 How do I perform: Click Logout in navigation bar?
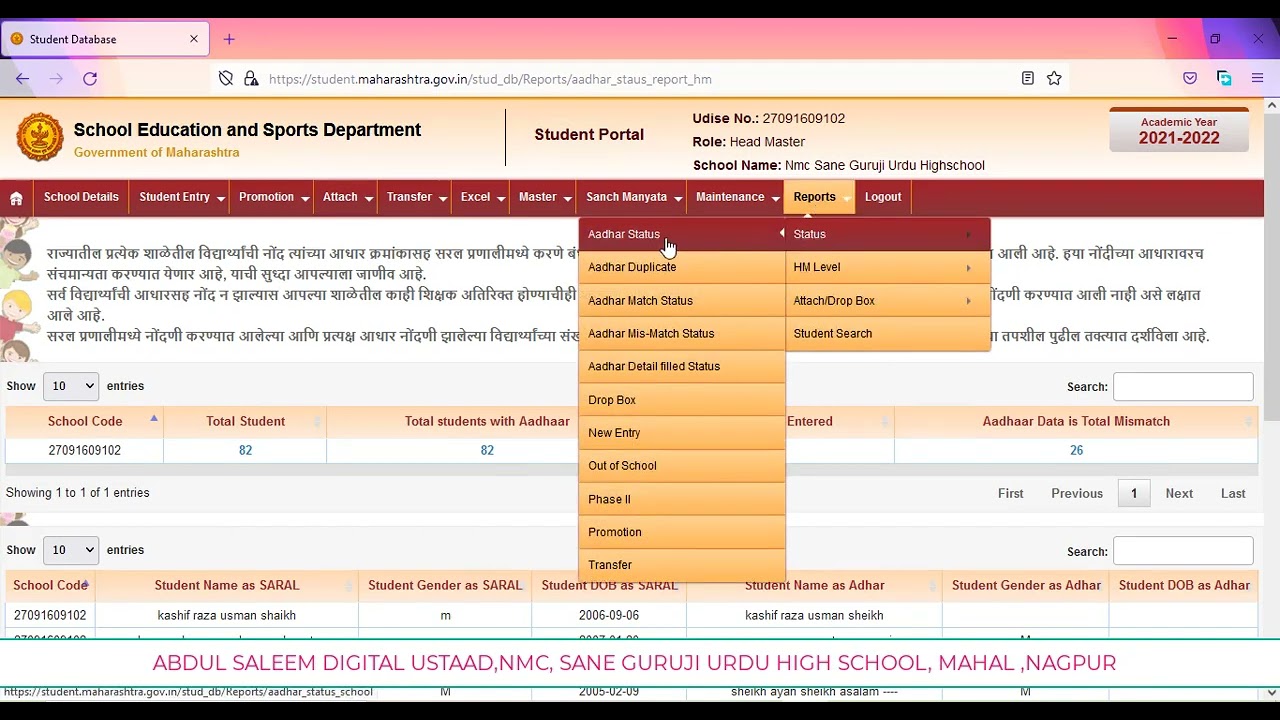point(883,197)
